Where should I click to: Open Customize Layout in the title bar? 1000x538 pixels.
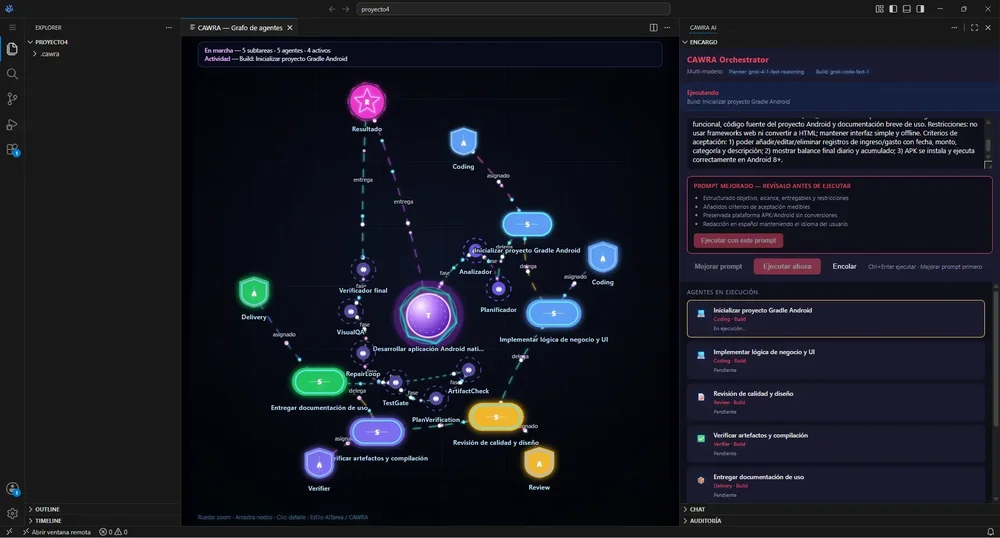pyautogui.click(x=879, y=9)
